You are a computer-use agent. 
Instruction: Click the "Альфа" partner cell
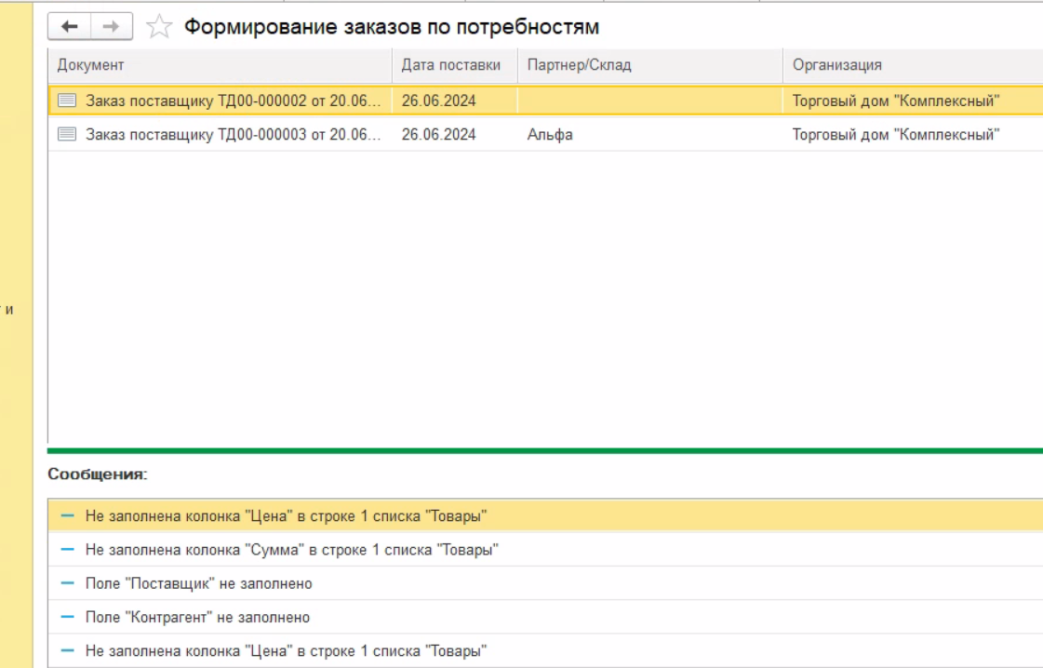[550, 134]
